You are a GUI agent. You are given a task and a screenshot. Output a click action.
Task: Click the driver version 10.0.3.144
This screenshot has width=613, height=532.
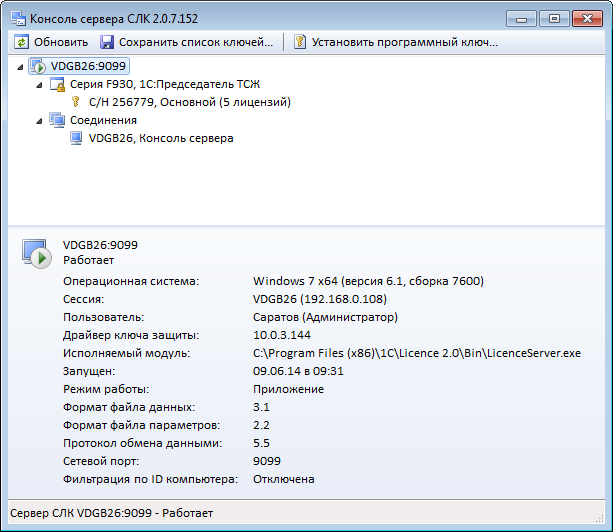282,335
